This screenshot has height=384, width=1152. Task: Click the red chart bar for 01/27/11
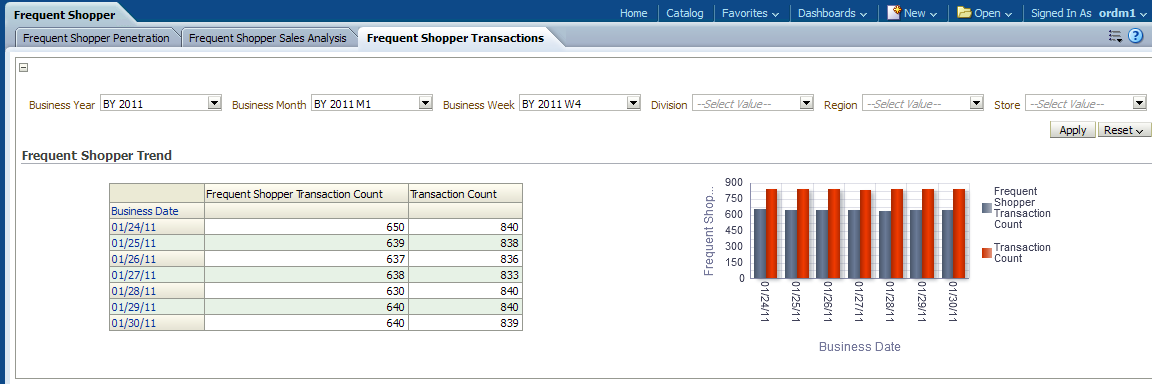pos(865,234)
